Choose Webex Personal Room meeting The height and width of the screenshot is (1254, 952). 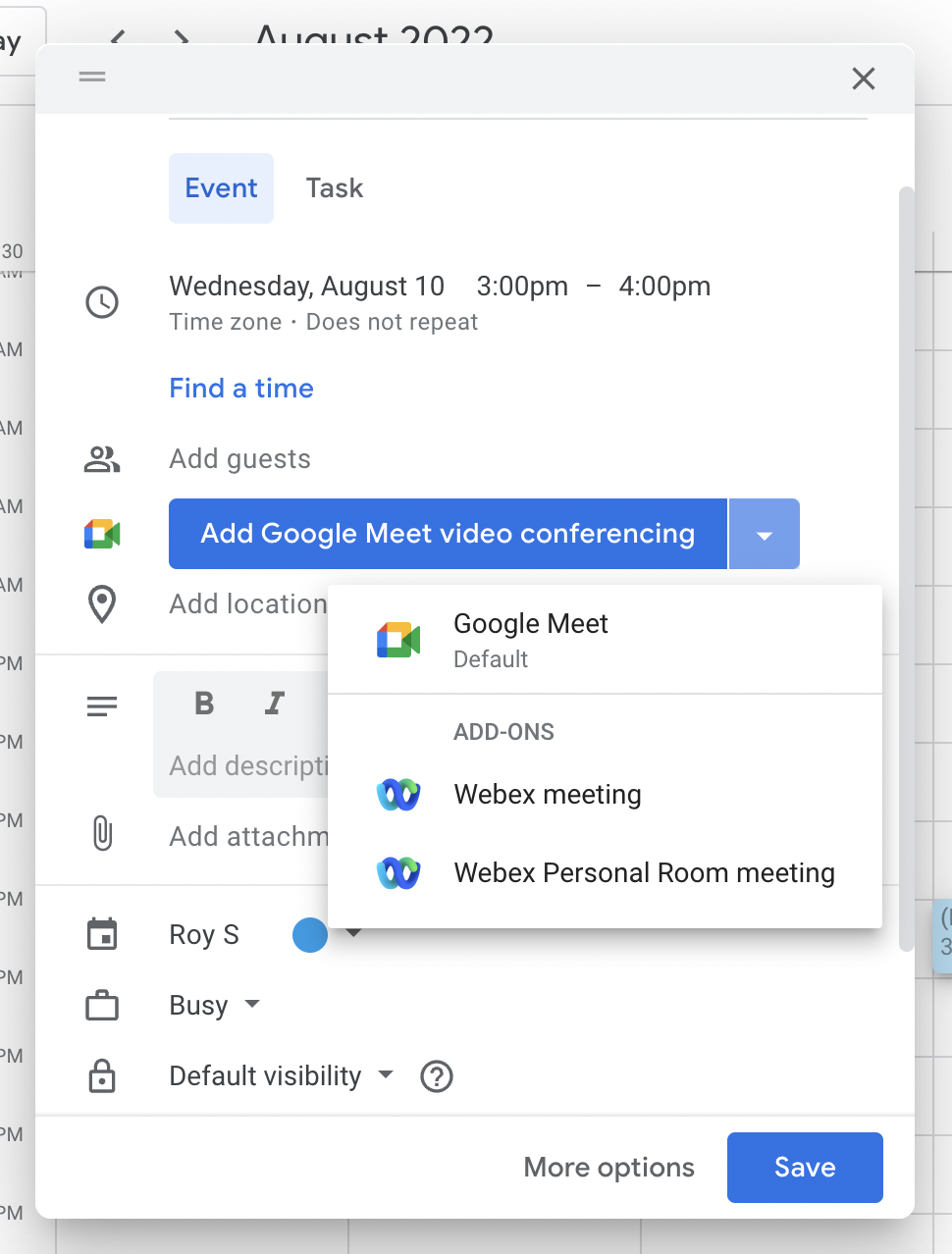pyautogui.click(x=605, y=873)
